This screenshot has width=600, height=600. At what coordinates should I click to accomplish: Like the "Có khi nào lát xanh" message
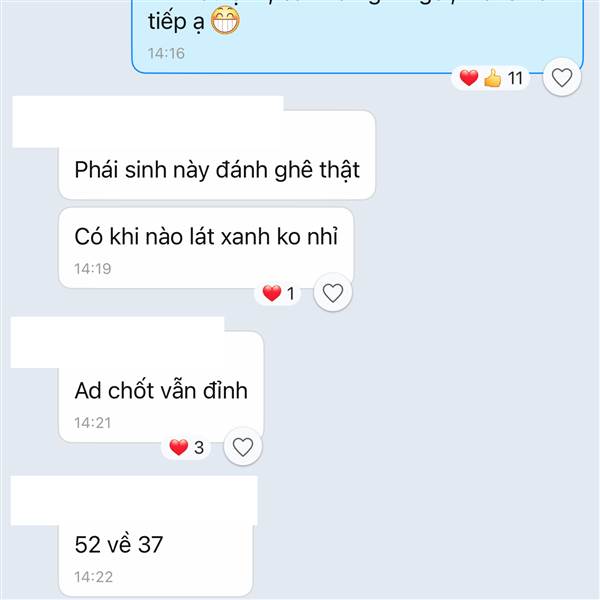click(x=333, y=293)
